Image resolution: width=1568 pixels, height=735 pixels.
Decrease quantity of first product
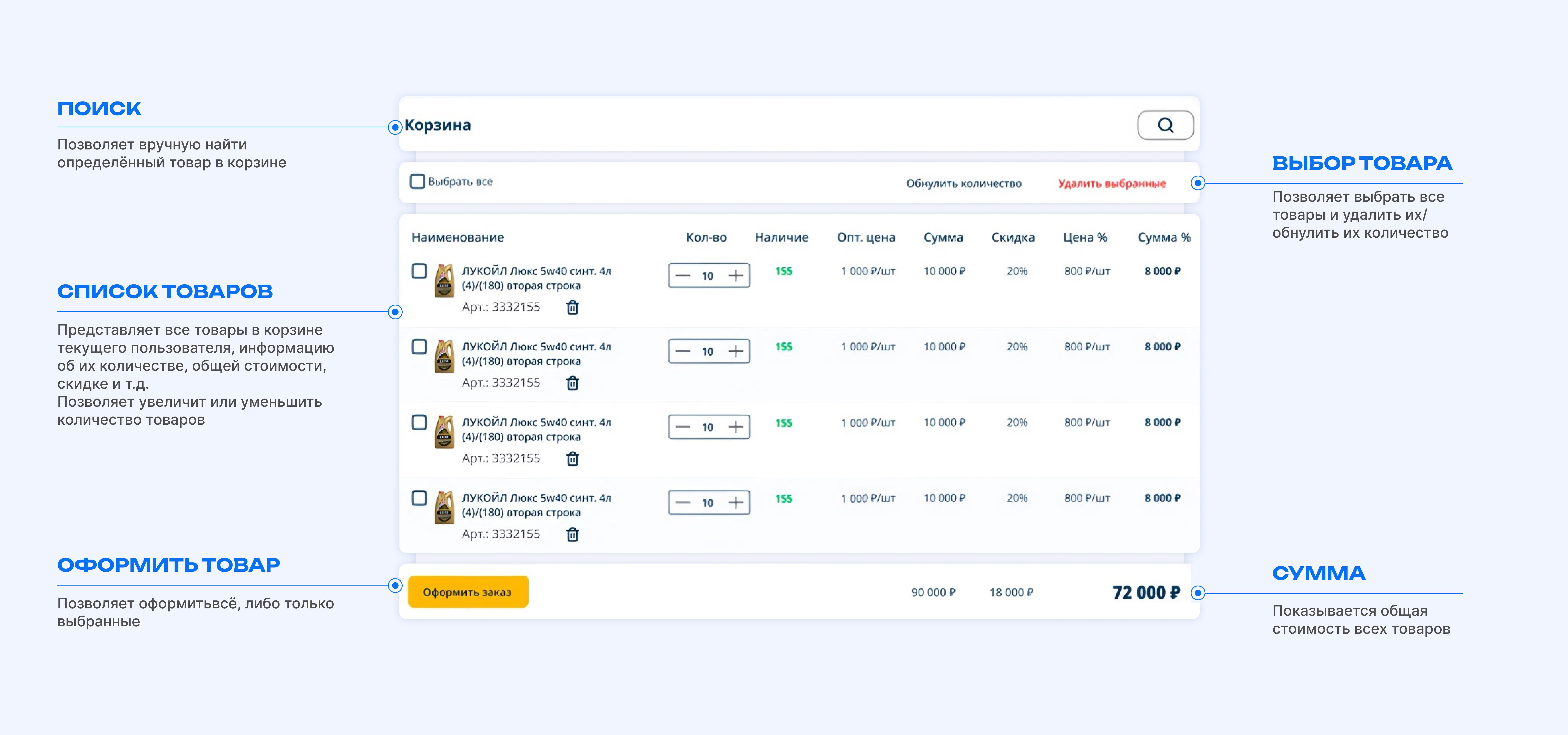click(x=683, y=276)
